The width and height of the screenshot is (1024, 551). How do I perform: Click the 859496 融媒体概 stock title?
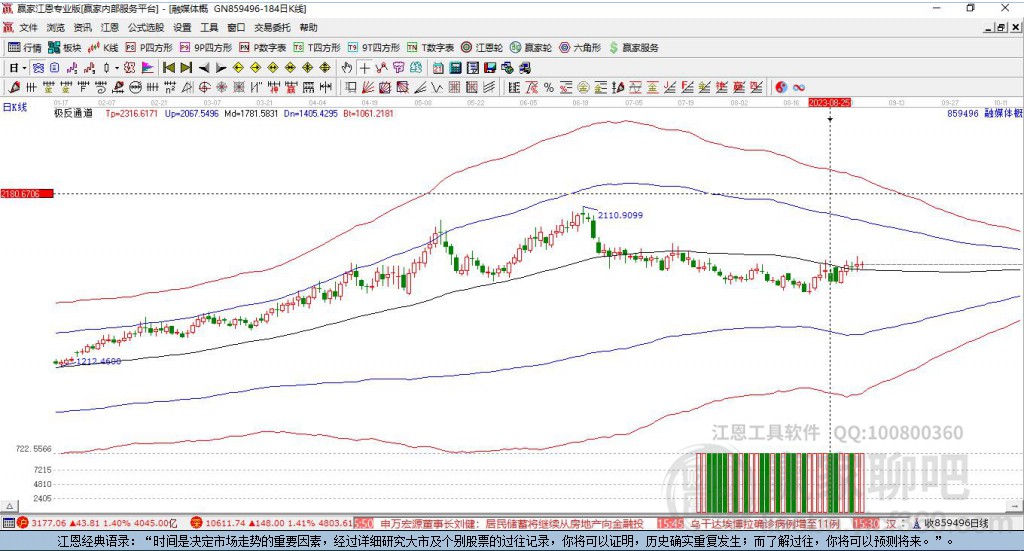pyautogui.click(x=985, y=113)
